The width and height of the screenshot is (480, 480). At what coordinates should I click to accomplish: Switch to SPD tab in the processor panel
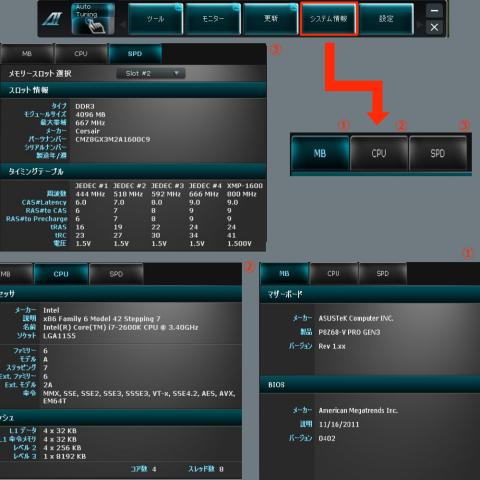coord(116,274)
